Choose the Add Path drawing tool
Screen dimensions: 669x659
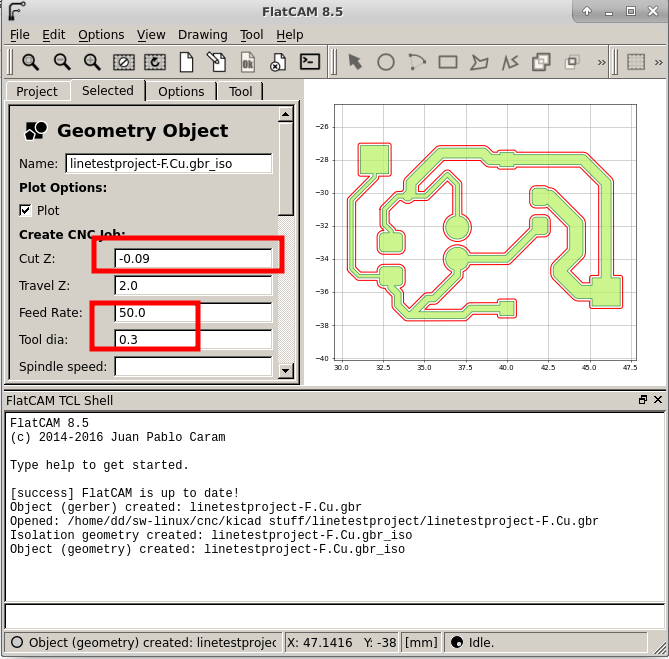click(510, 62)
